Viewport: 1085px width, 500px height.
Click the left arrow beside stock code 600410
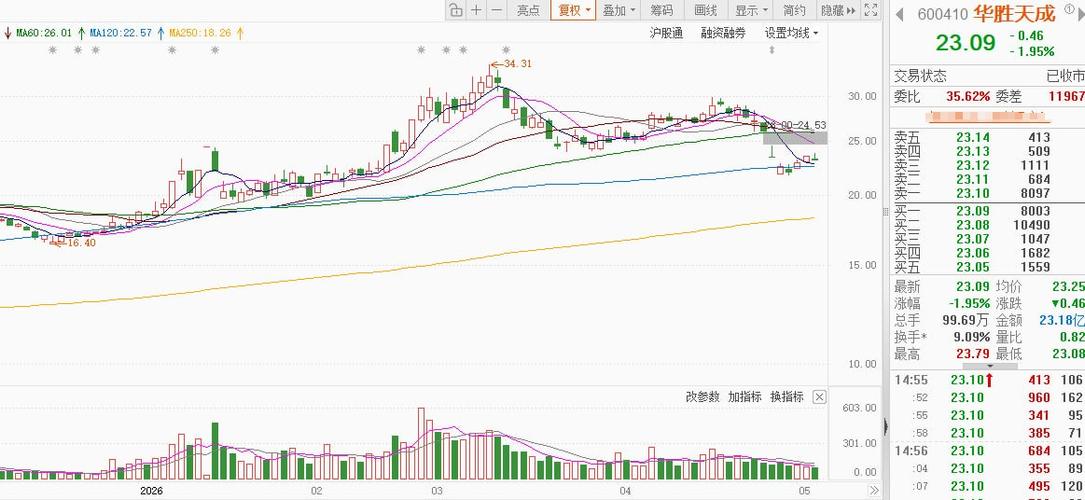click(x=900, y=14)
